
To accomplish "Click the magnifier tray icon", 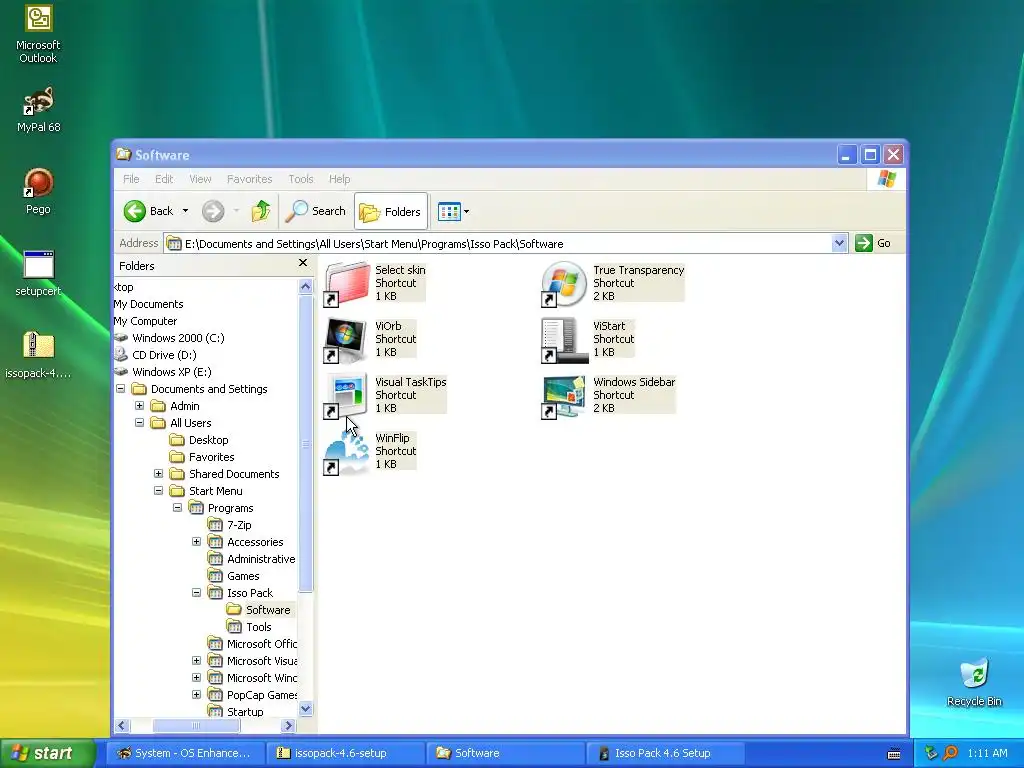I will [x=951, y=753].
